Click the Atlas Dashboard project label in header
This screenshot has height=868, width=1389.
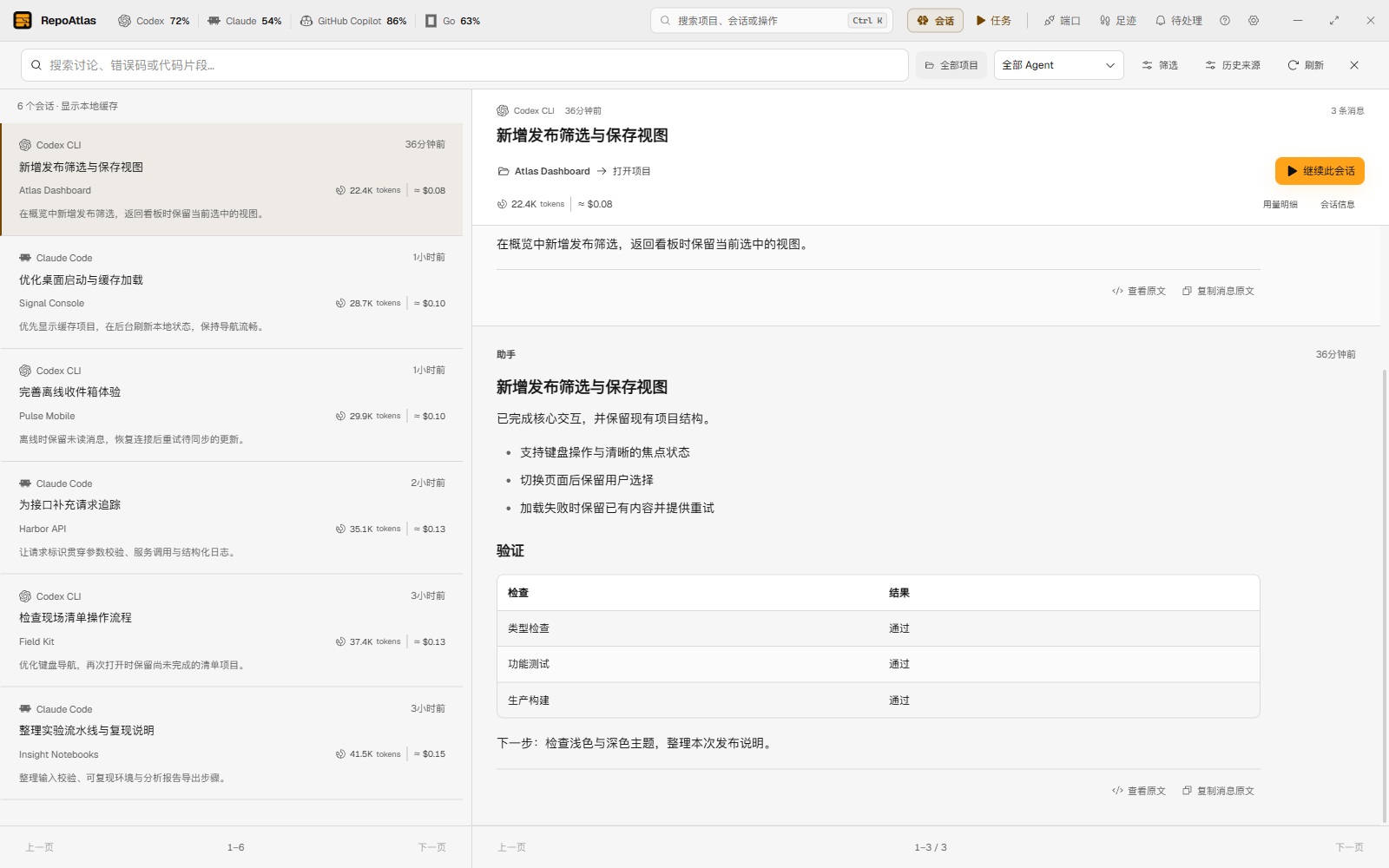click(551, 171)
